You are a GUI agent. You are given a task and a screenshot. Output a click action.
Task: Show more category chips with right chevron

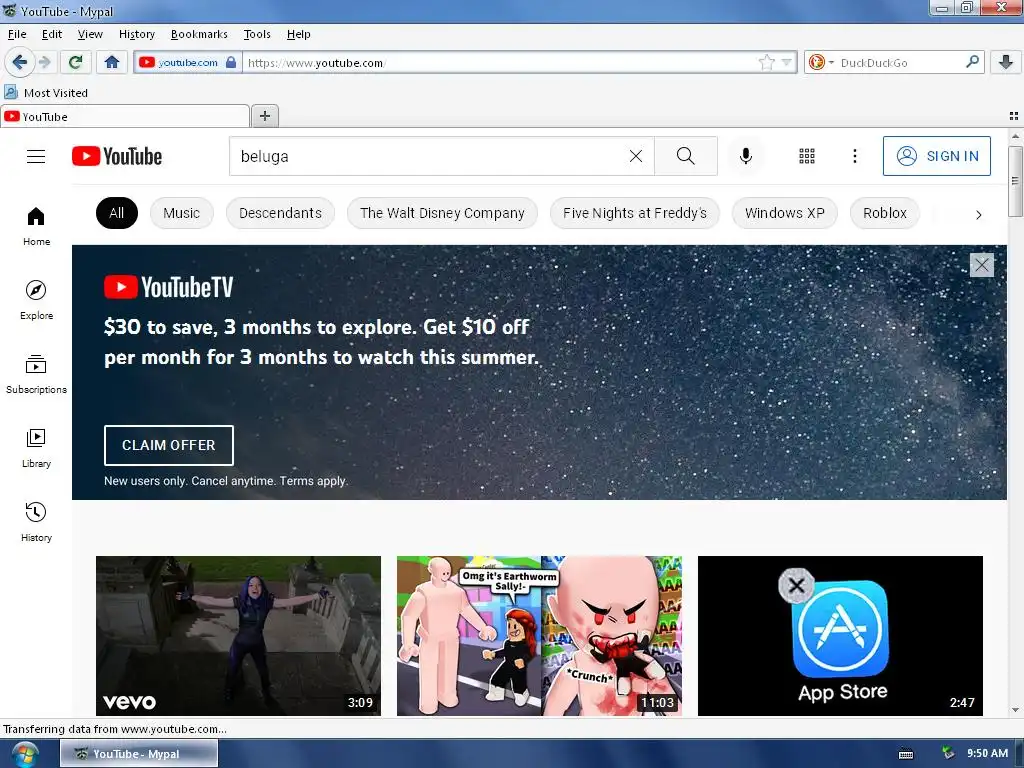pos(978,214)
